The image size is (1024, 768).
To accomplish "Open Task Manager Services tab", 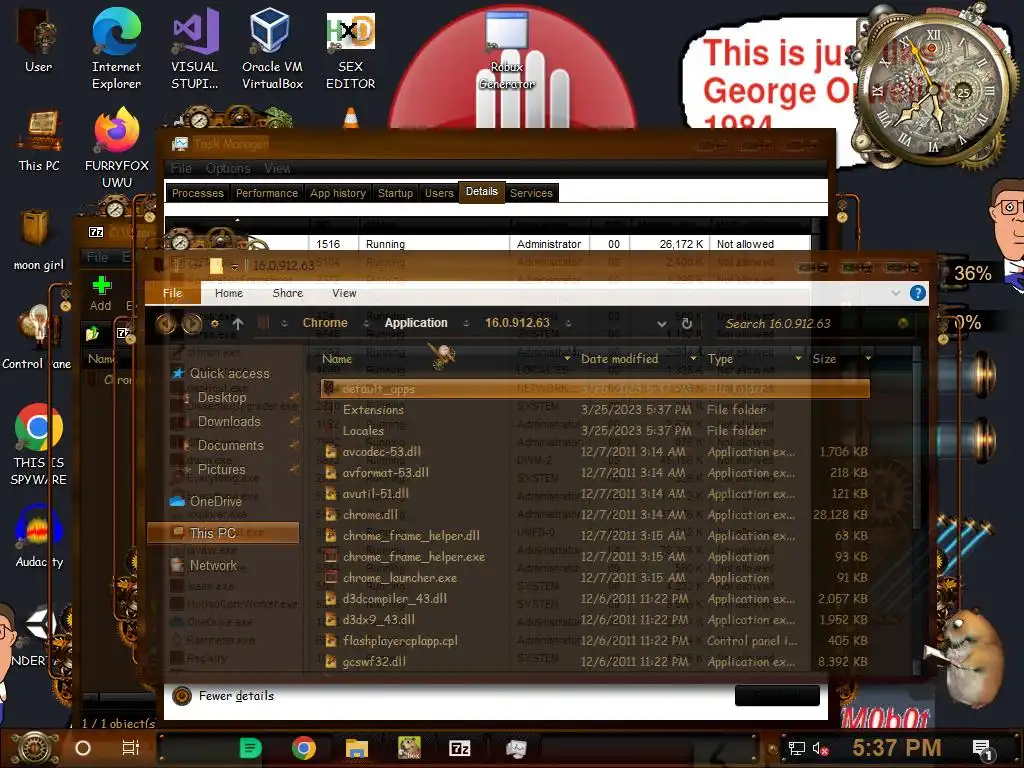I will point(531,193).
